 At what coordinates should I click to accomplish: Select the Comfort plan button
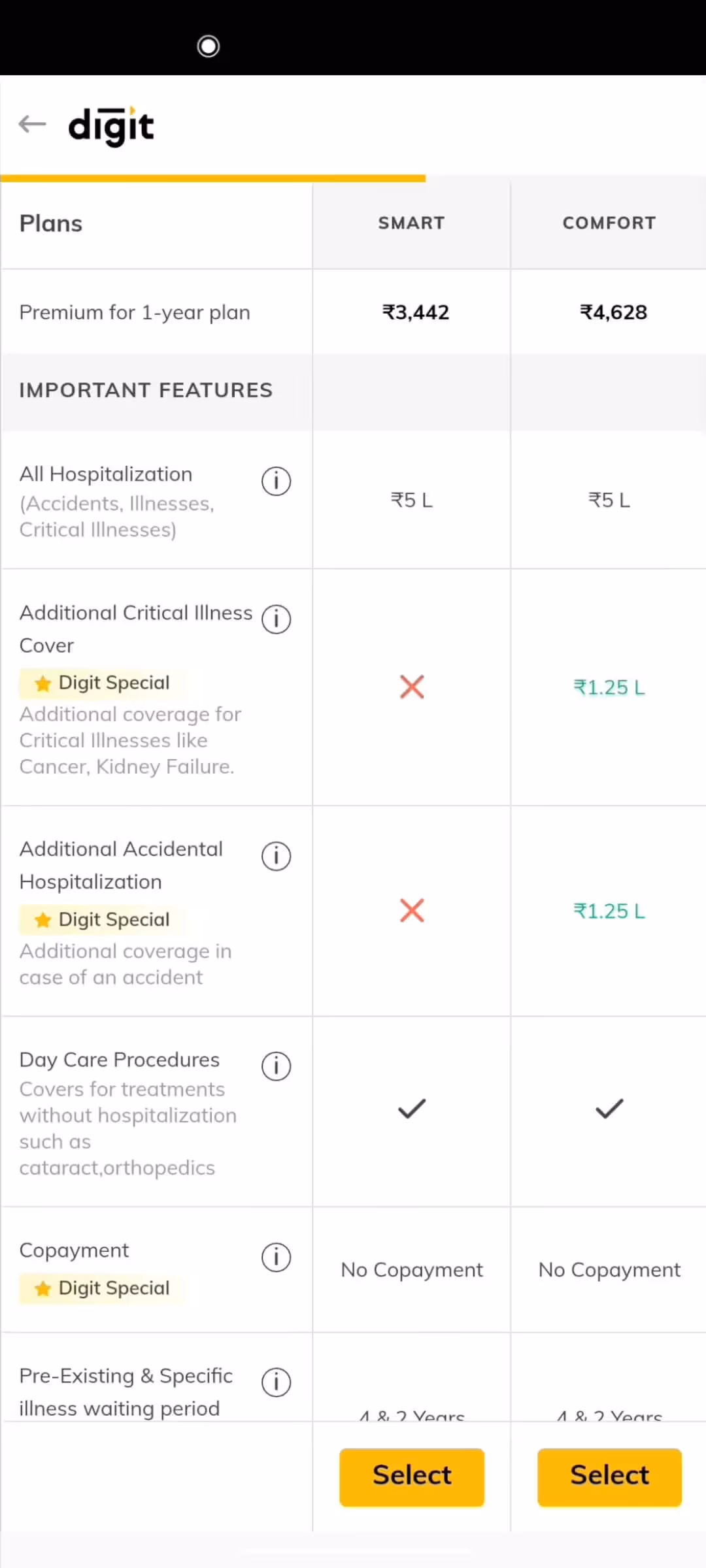609,1477
